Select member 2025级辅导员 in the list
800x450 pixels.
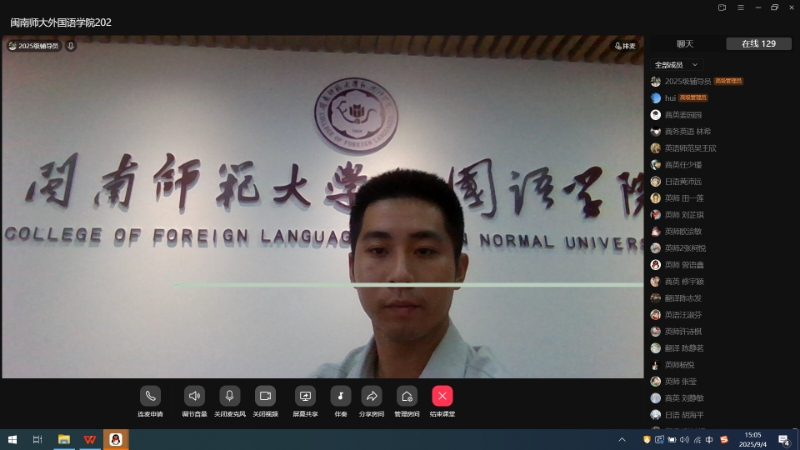click(688, 81)
